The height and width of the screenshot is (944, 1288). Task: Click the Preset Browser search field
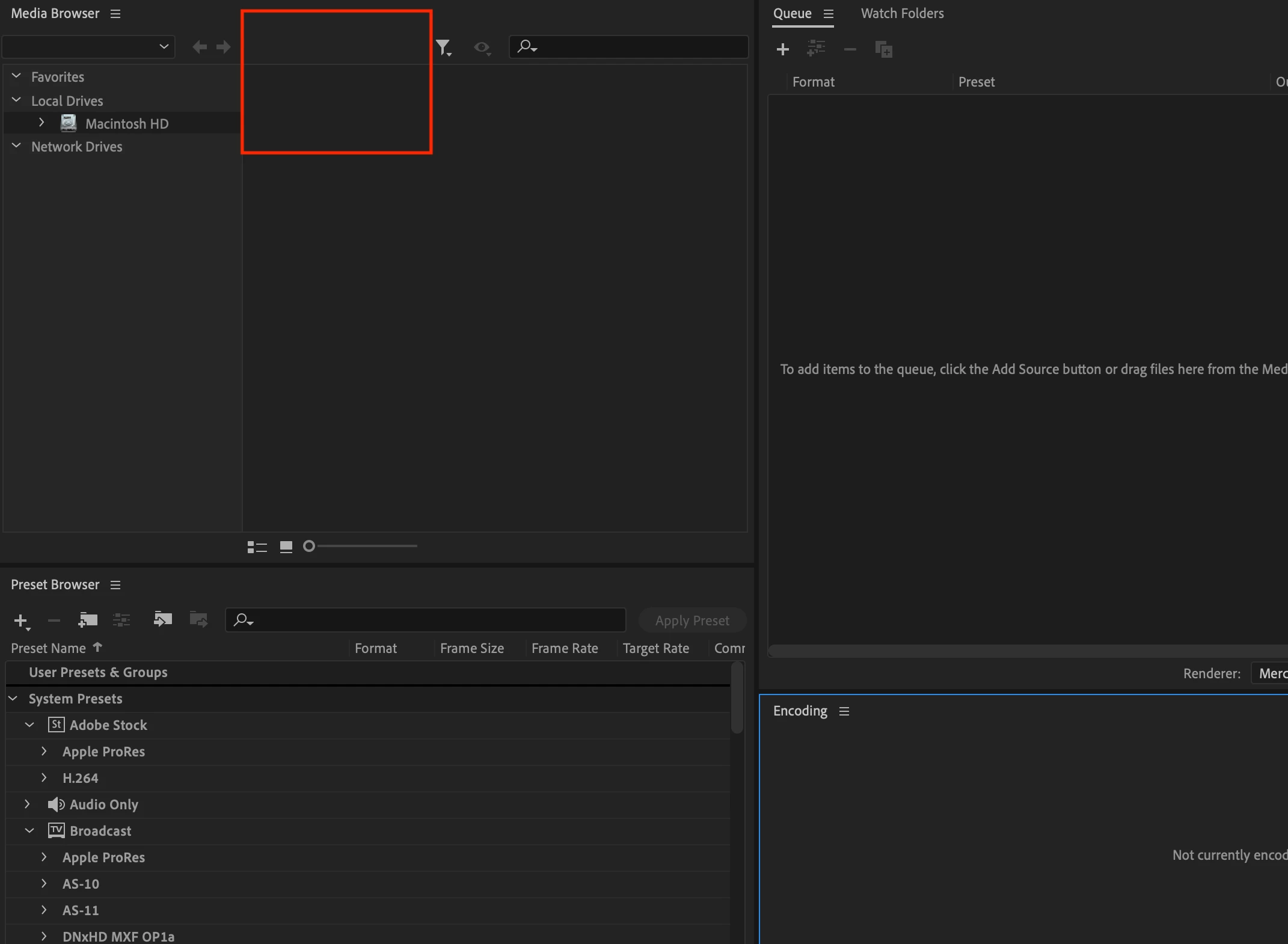point(433,620)
